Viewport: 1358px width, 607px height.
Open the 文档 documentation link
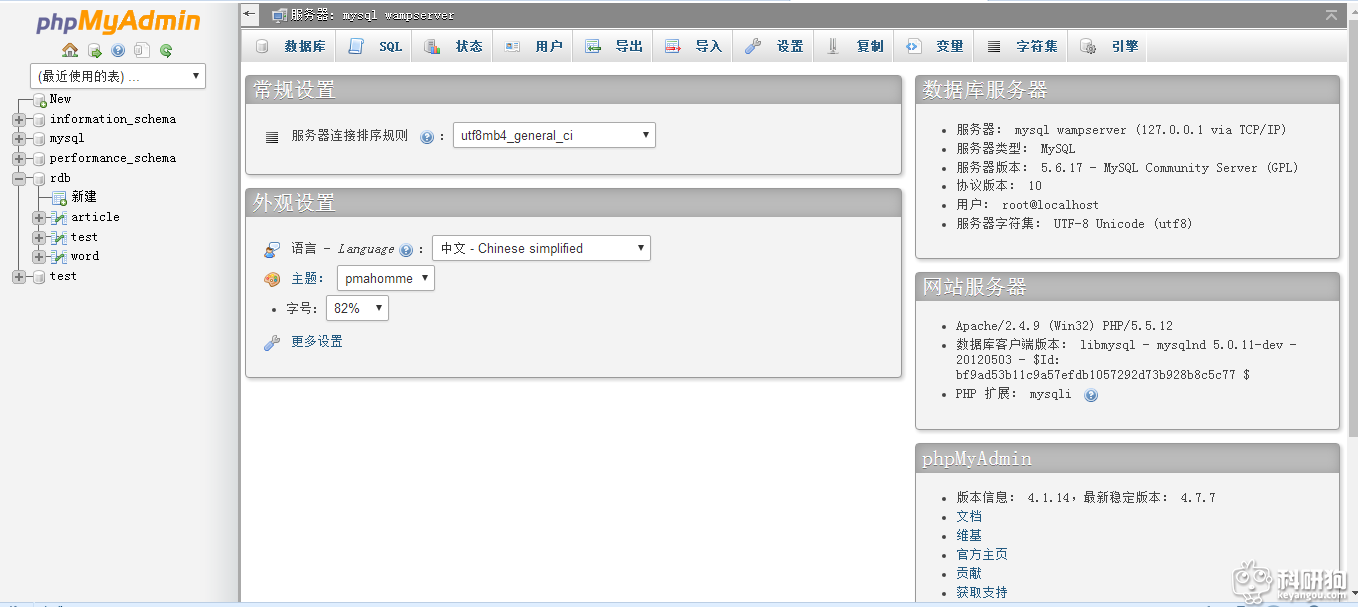[969, 516]
